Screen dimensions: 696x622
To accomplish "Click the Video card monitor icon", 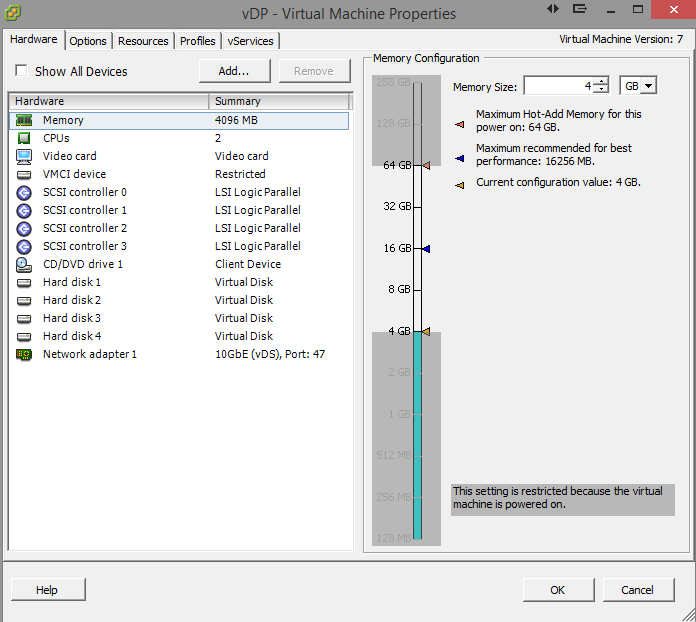I will point(24,156).
